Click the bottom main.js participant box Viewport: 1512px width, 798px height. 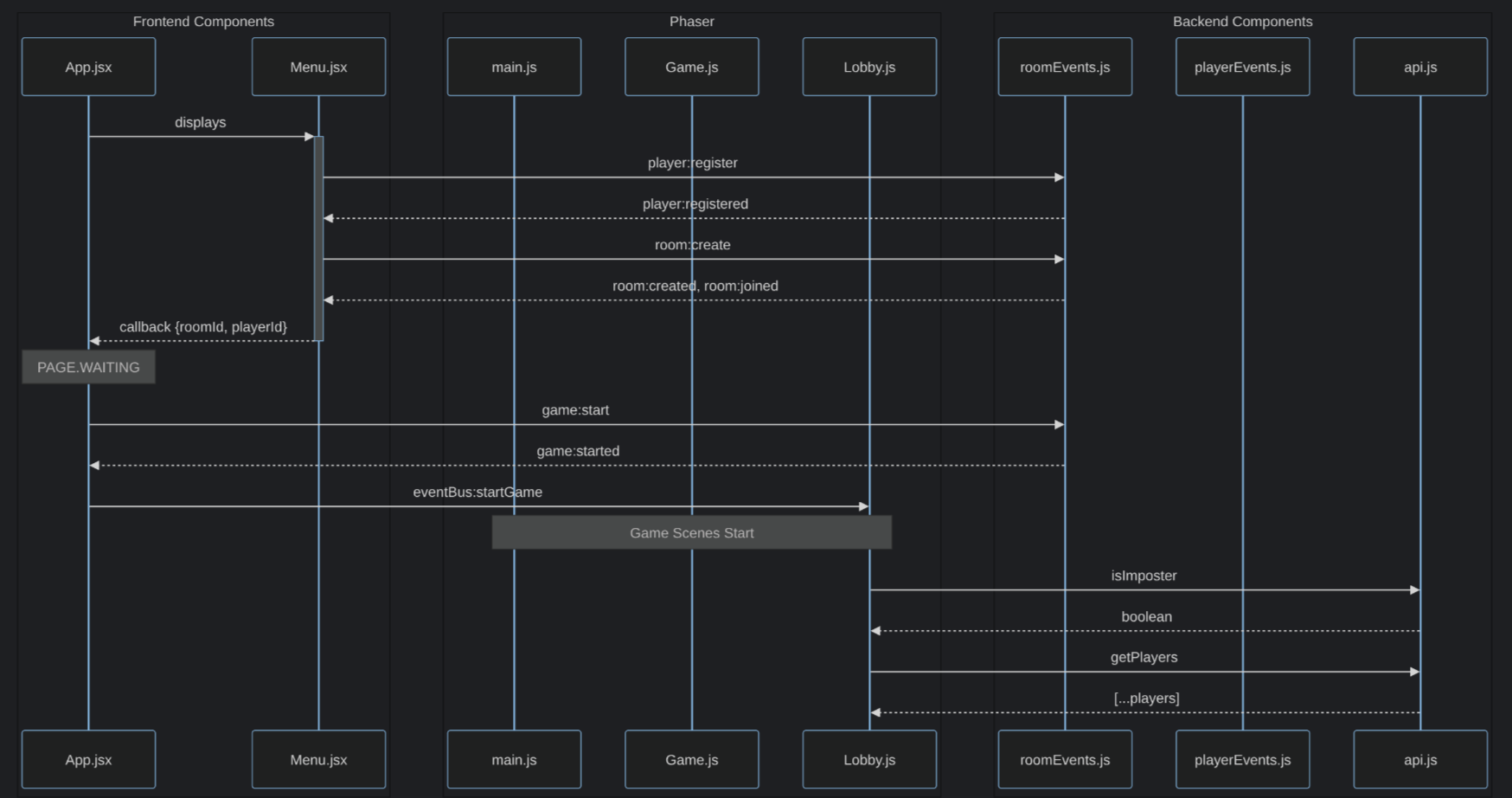(514, 759)
